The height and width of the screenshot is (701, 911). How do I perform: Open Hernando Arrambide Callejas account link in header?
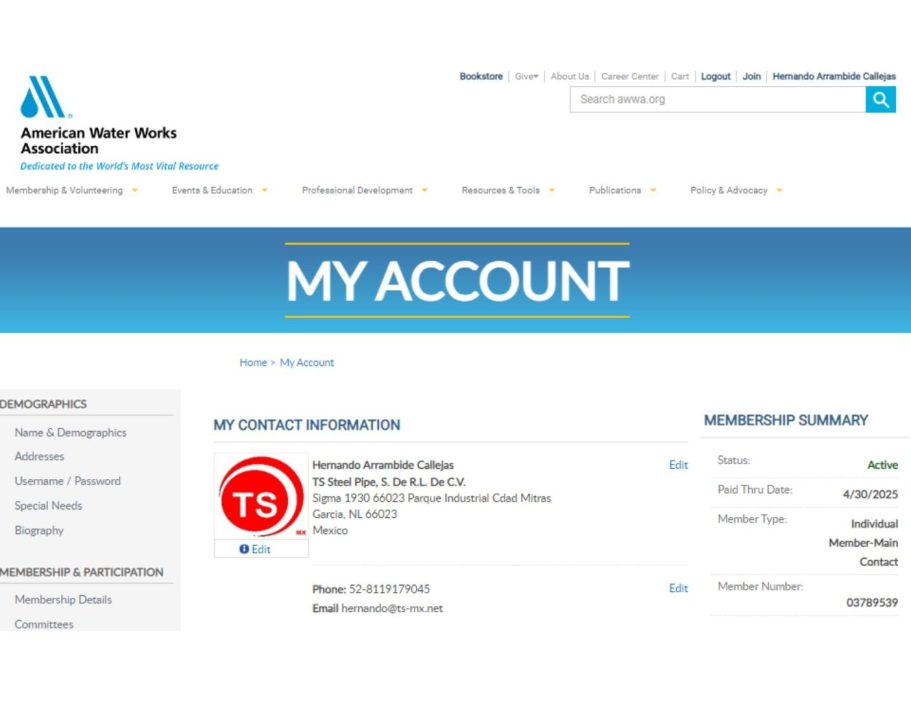[x=834, y=76]
